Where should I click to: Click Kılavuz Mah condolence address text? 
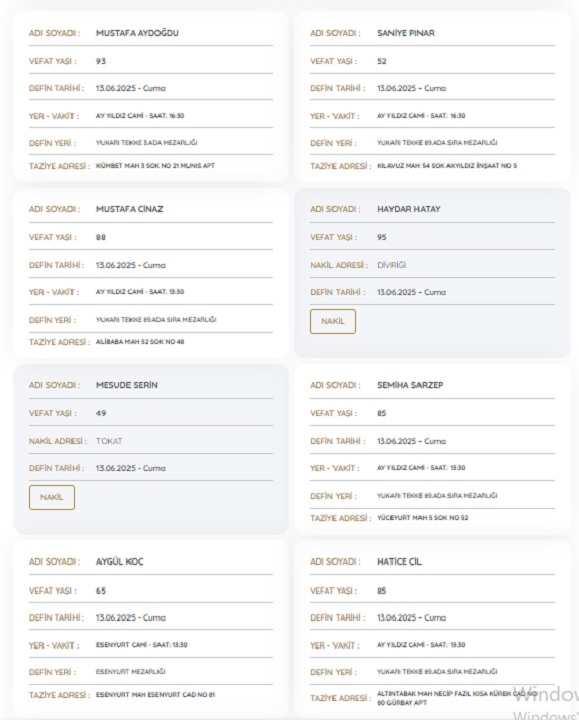click(x=447, y=166)
